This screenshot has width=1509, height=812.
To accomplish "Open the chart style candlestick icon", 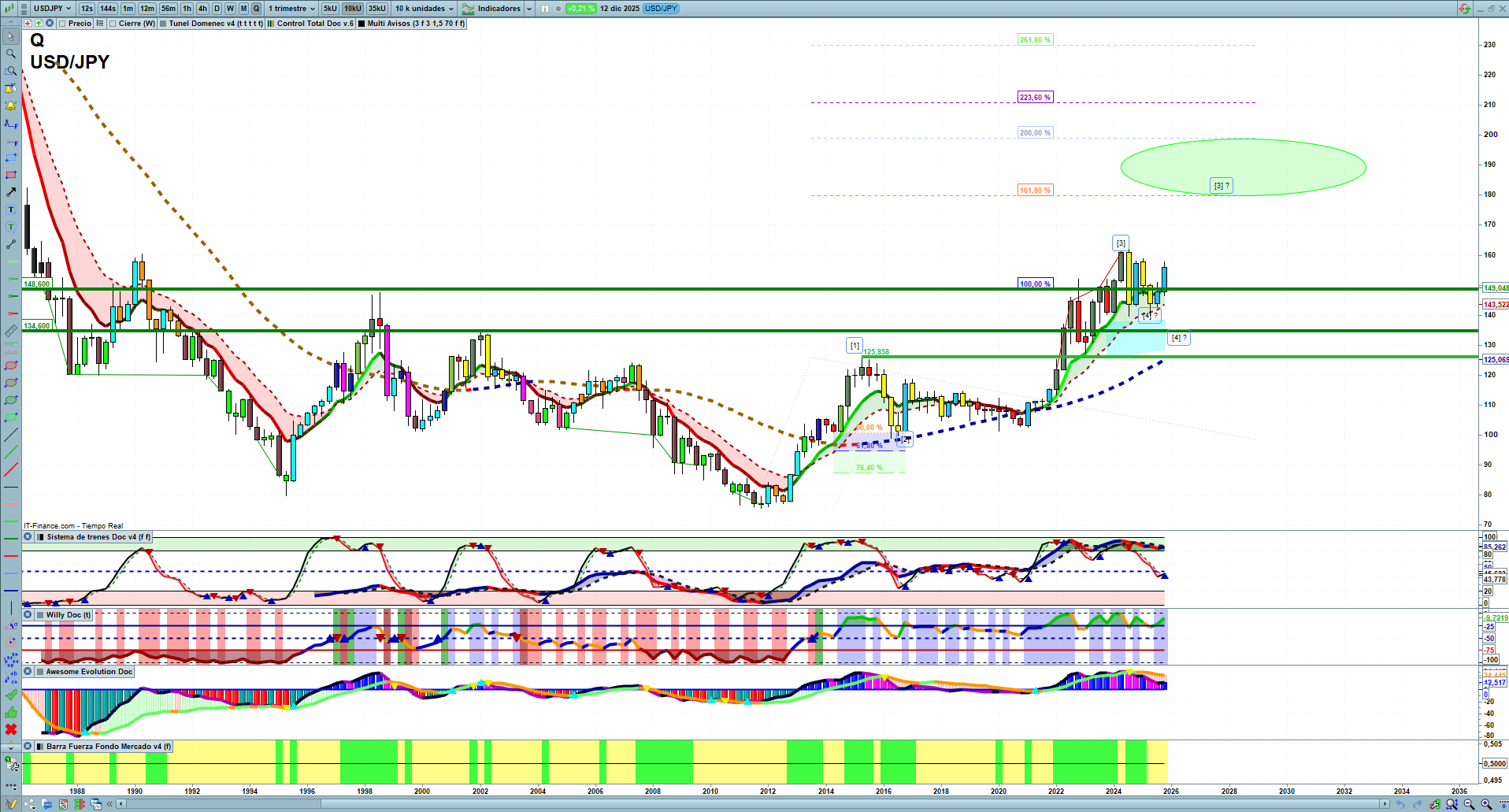I will 10,9.
